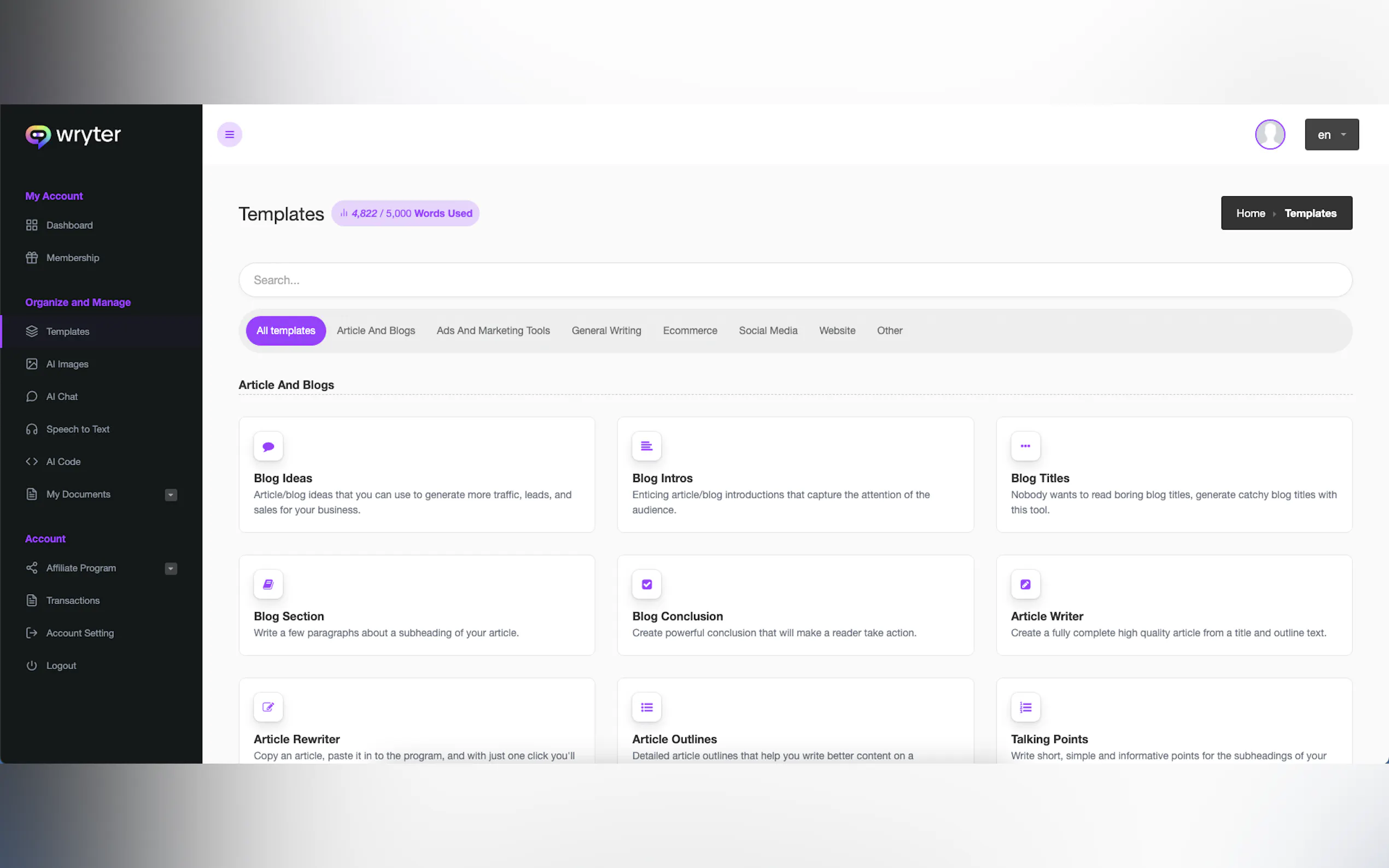Open the Speech to Text page
Screen dimensions: 1389x868
pos(78,429)
